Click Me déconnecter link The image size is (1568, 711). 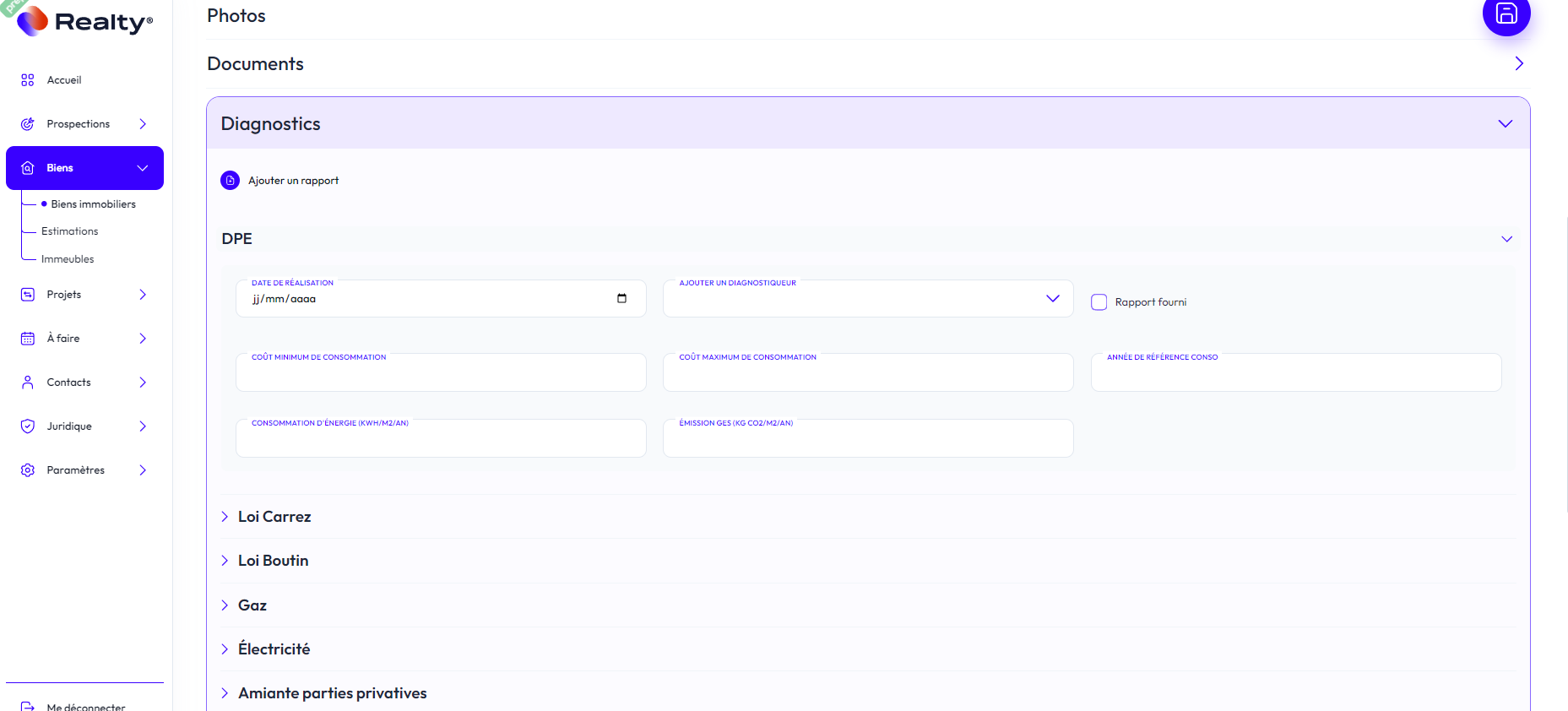85,706
